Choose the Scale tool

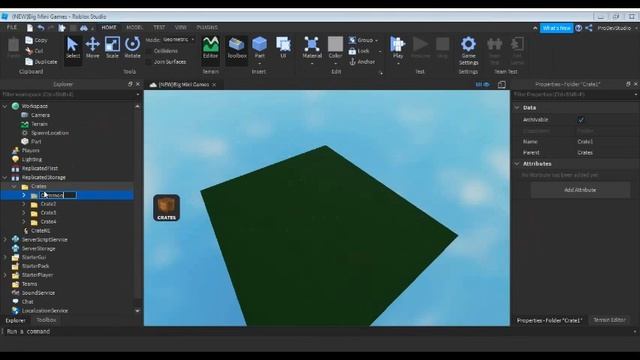pyautogui.click(x=112, y=48)
